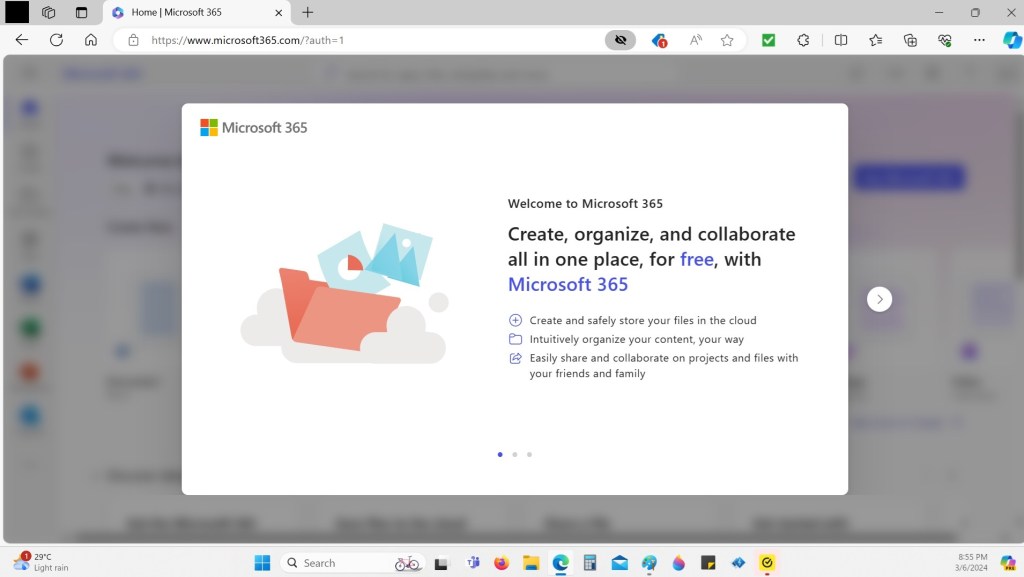Open Edge split screen icon

(841, 40)
